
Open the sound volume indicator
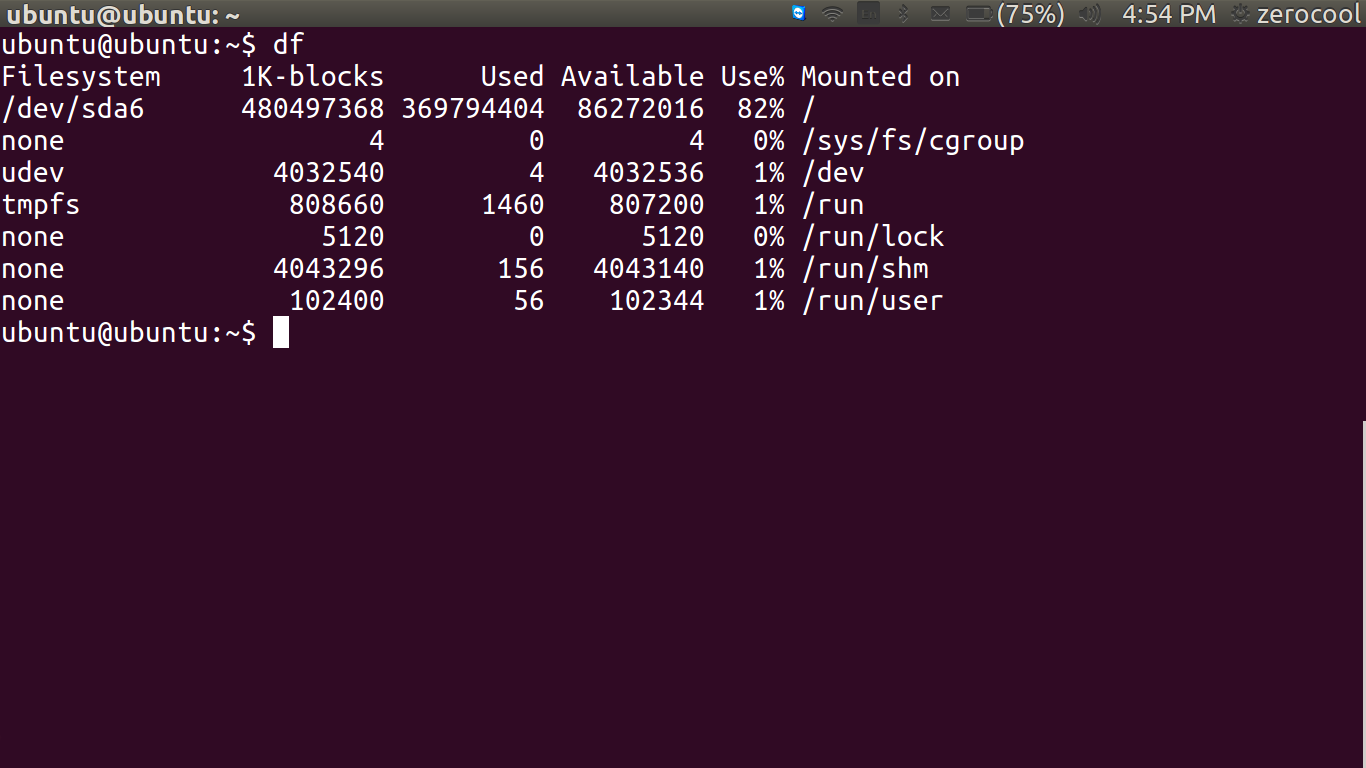tap(1090, 13)
